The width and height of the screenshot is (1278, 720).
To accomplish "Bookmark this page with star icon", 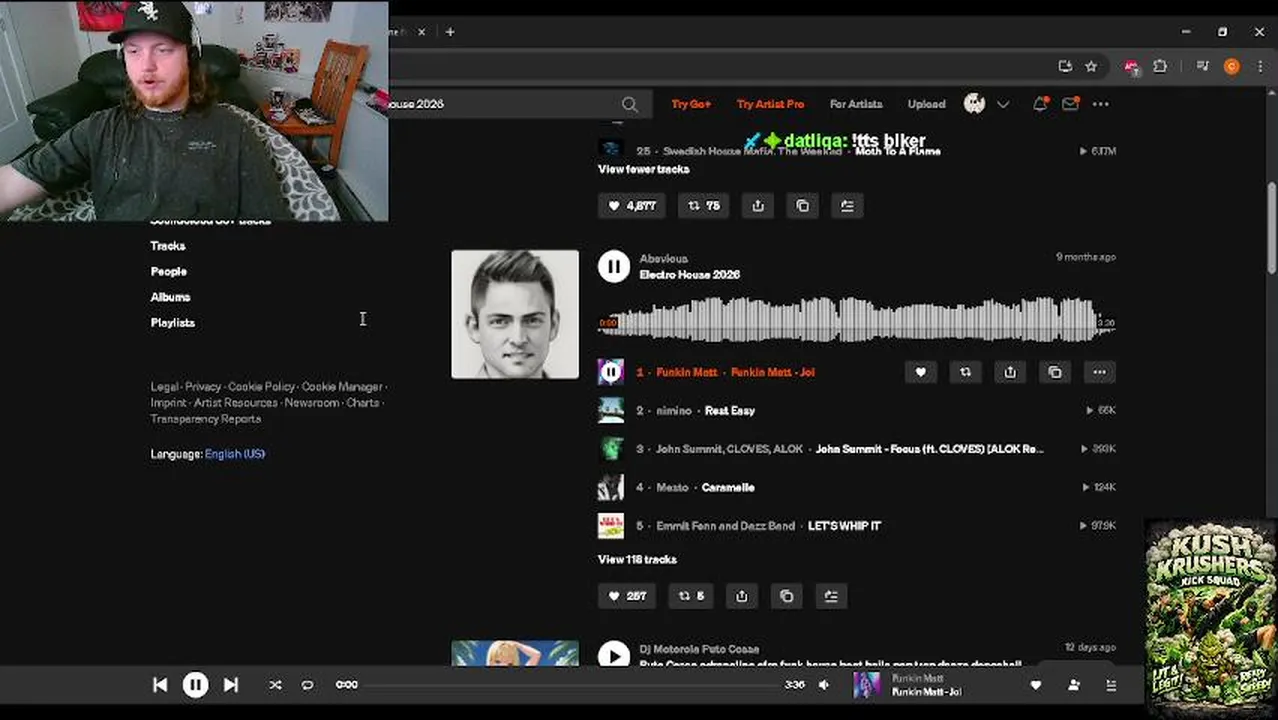I will (1091, 66).
